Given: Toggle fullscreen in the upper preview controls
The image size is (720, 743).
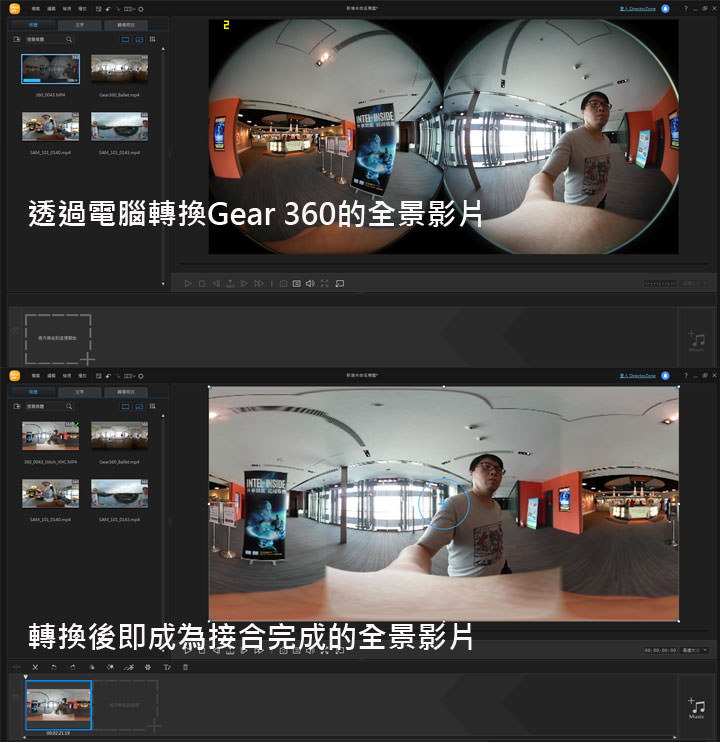Looking at the screenshot, I should pos(324,284).
